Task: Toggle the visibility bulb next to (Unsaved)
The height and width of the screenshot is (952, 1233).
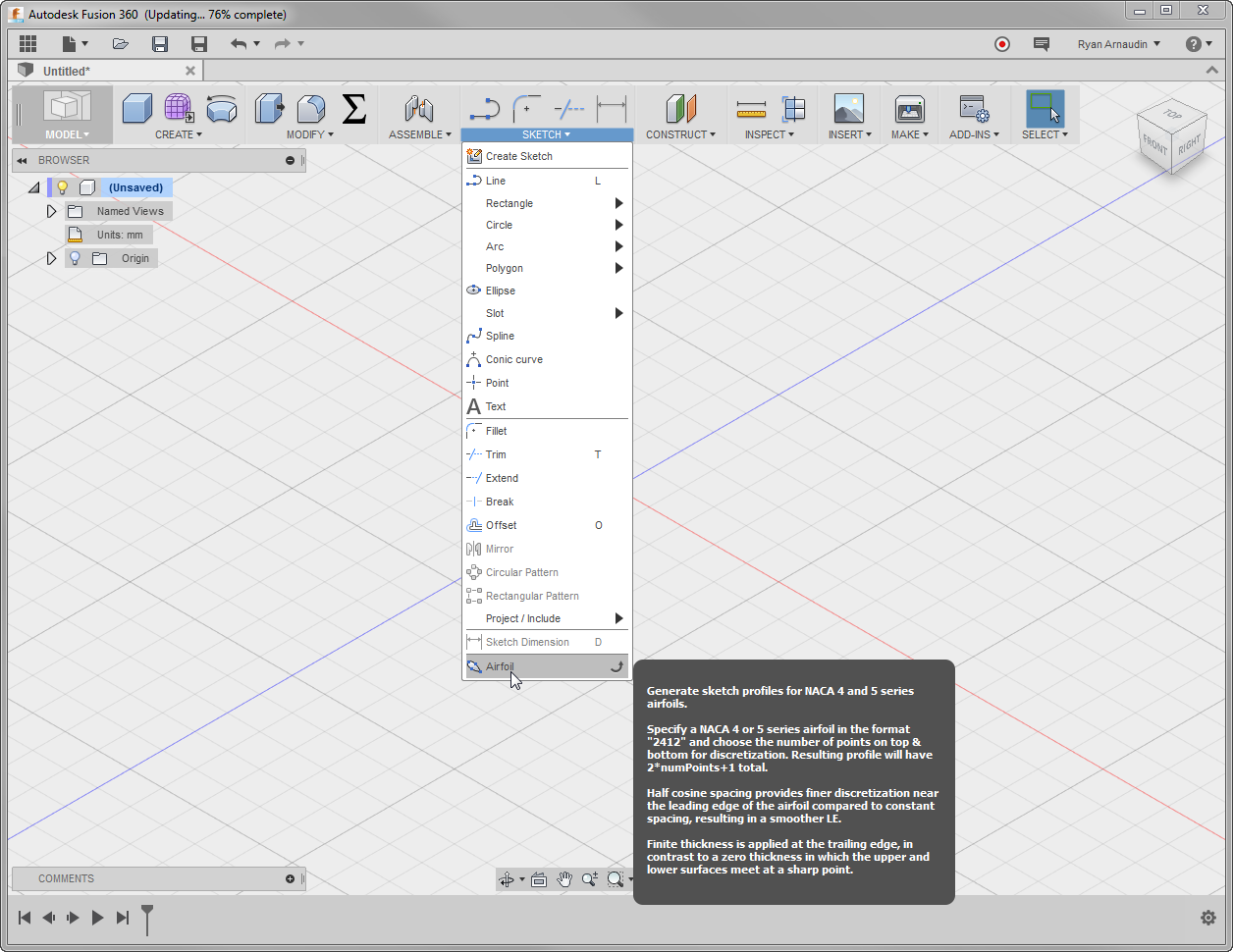Action: tap(62, 186)
